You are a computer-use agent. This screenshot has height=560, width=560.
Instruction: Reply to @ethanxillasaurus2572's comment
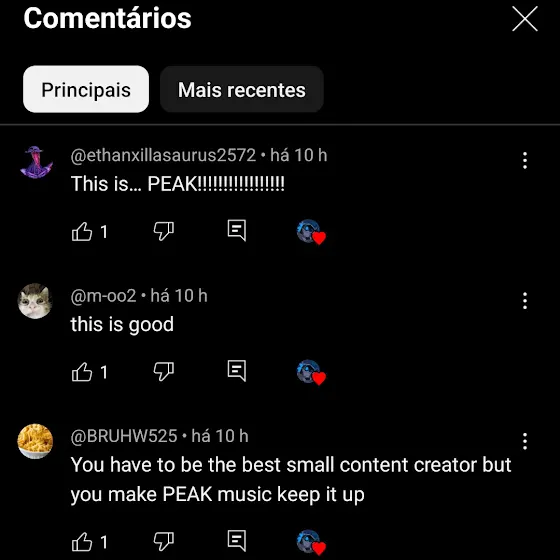237,230
